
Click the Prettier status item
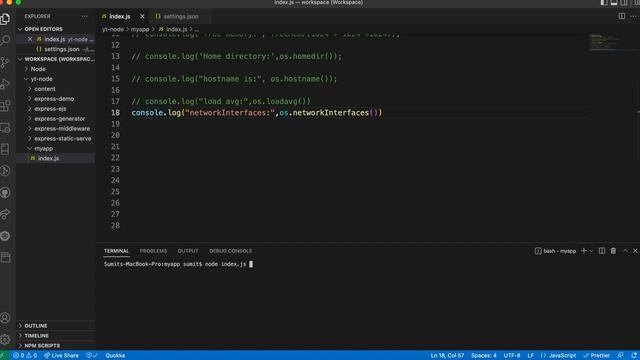[x=596, y=356]
